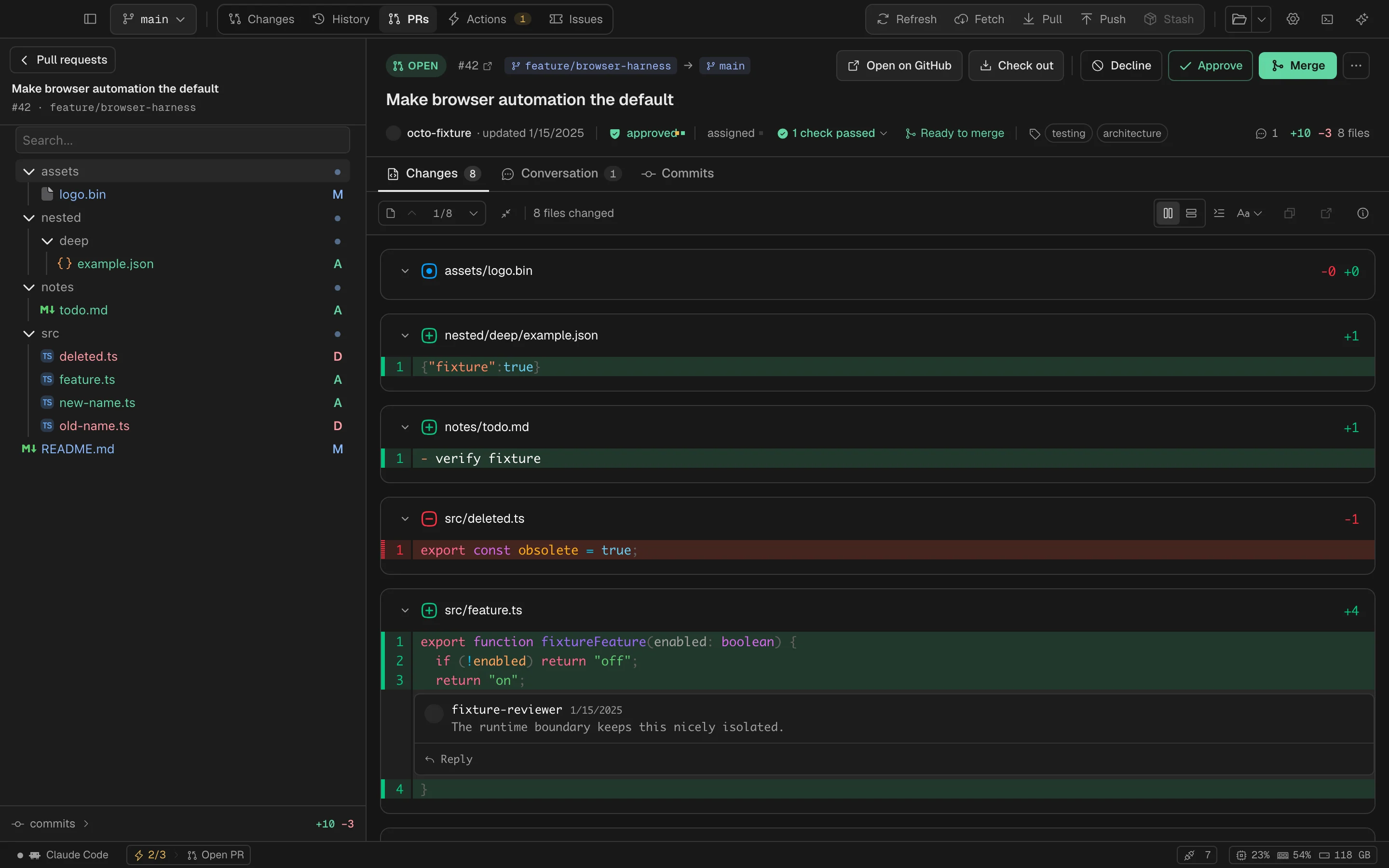
Task: Open the Aa font size dropdown
Action: point(1249,213)
